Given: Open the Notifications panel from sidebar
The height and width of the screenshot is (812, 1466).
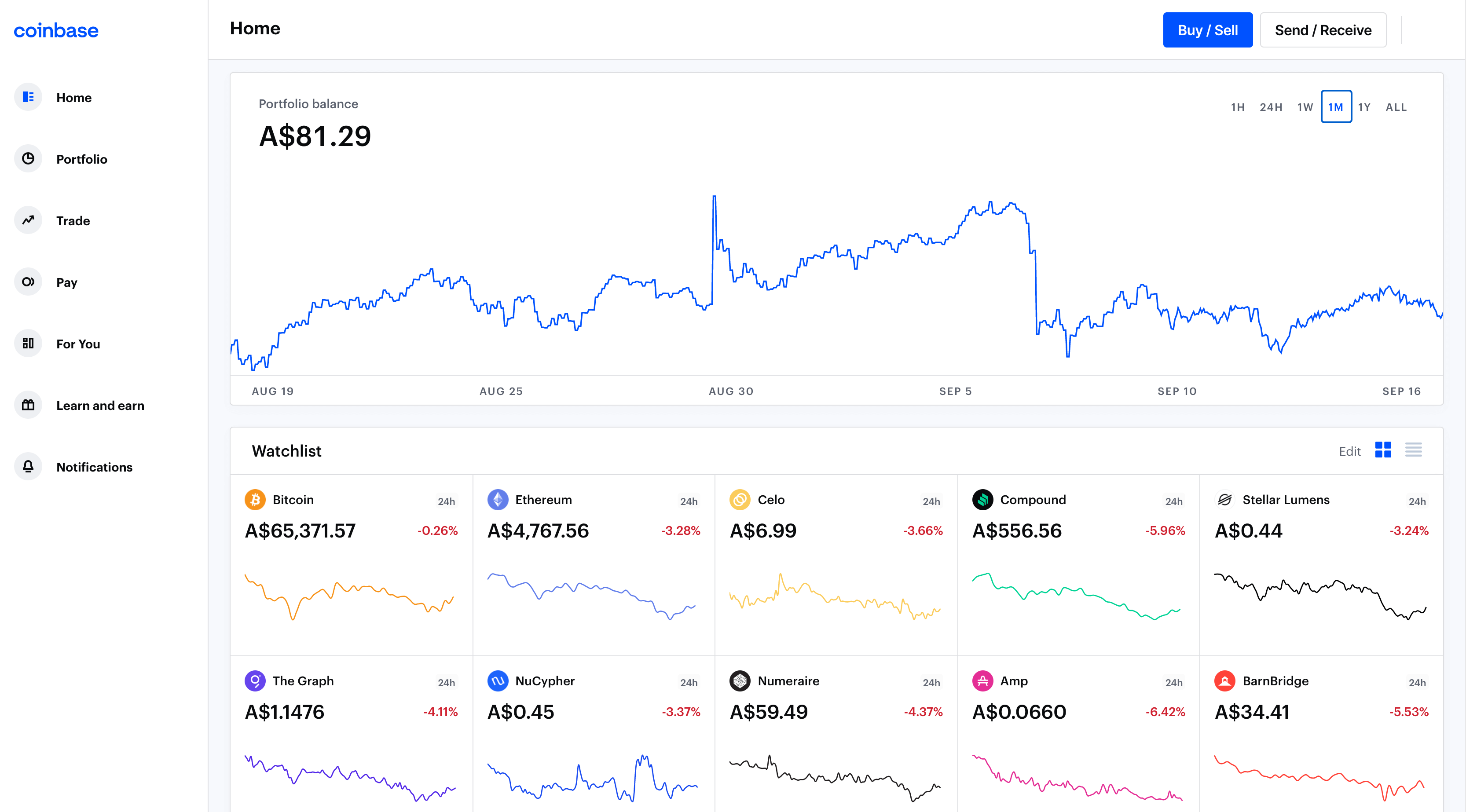Looking at the screenshot, I should click(x=27, y=466).
